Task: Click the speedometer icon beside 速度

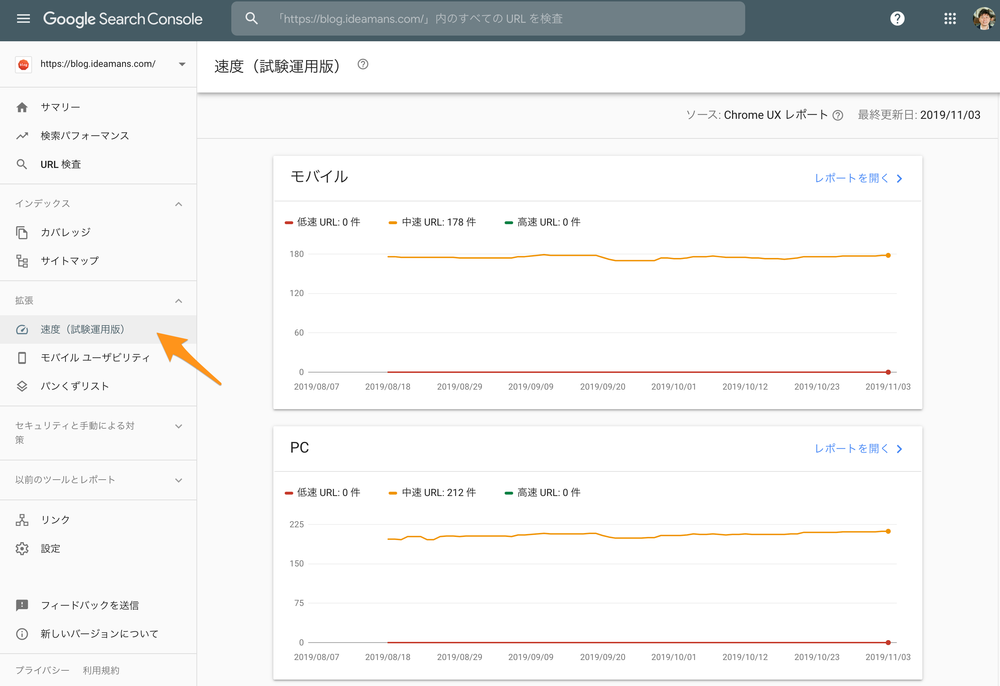Action: point(22,330)
